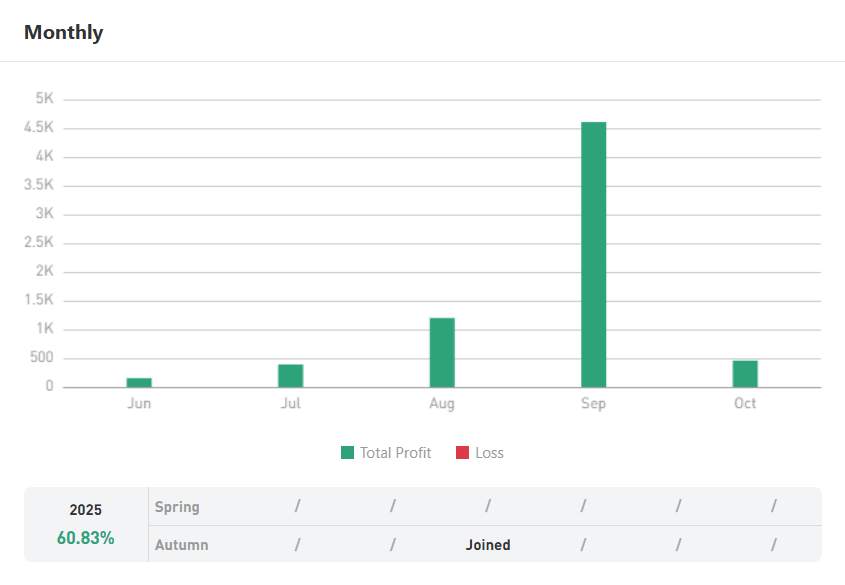Click the Jun x-axis label
The width and height of the screenshot is (845, 585).
pos(139,404)
